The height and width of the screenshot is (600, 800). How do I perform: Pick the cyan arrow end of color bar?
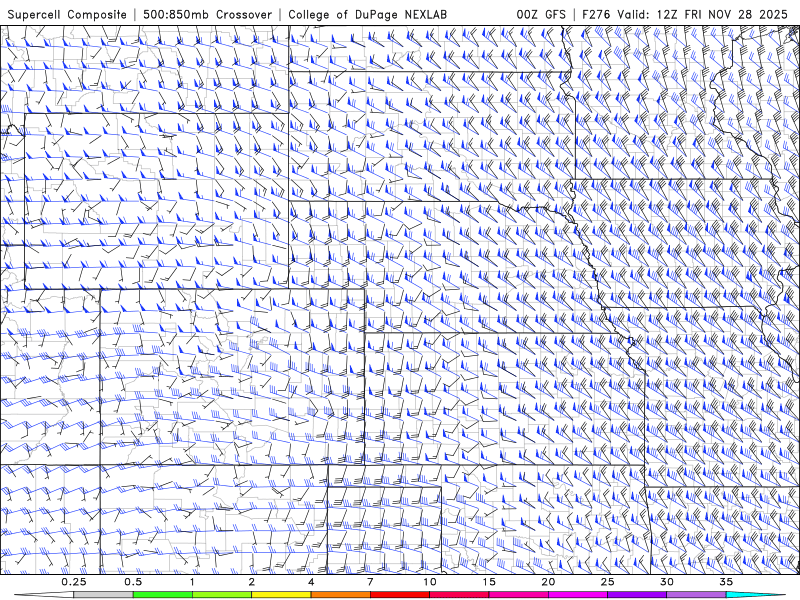pos(755,595)
